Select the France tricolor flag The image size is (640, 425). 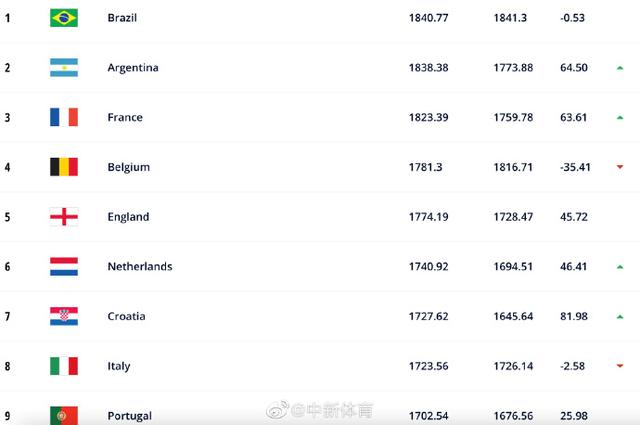(64, 117)
